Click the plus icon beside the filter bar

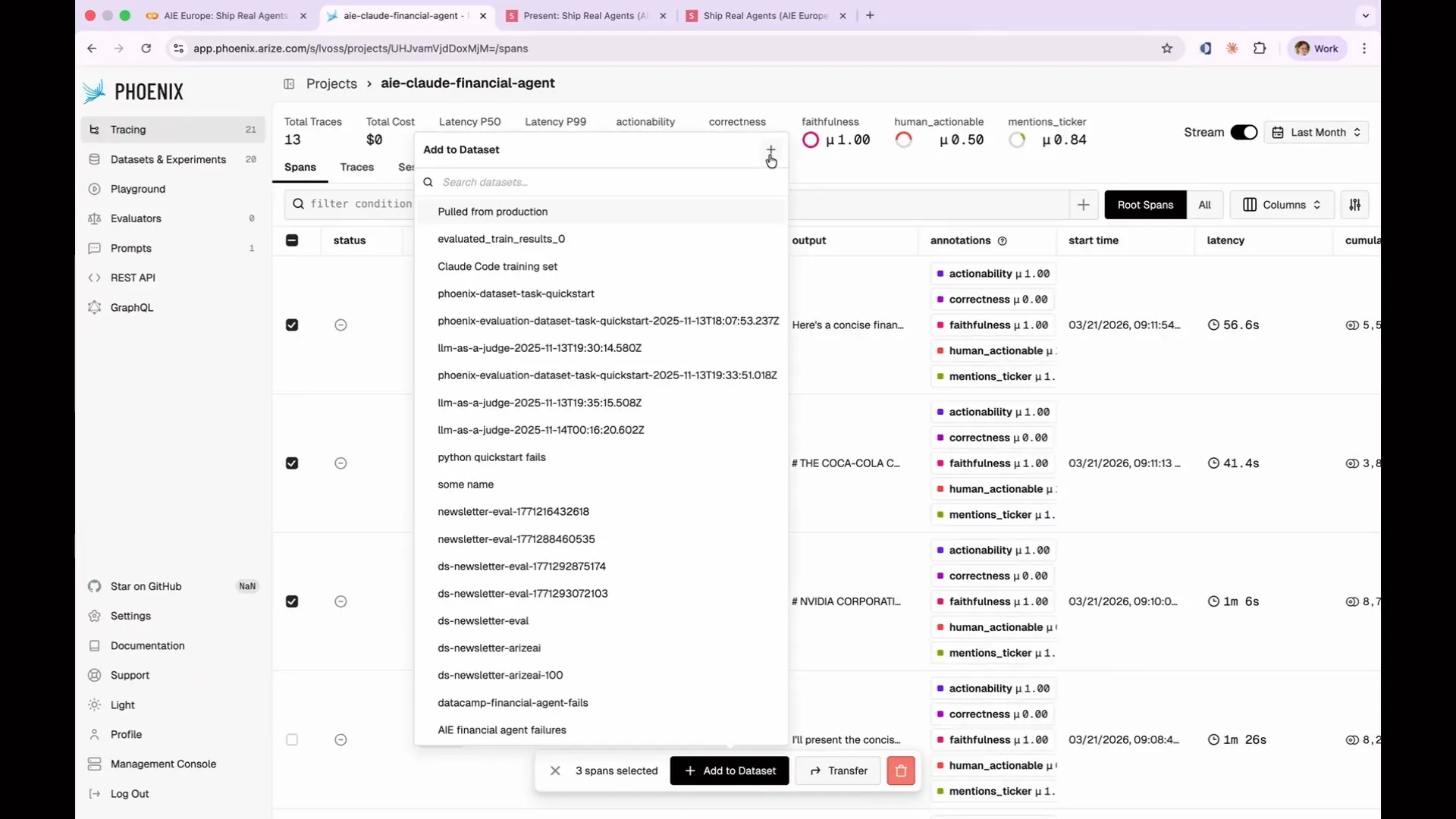click(1083, 205)
